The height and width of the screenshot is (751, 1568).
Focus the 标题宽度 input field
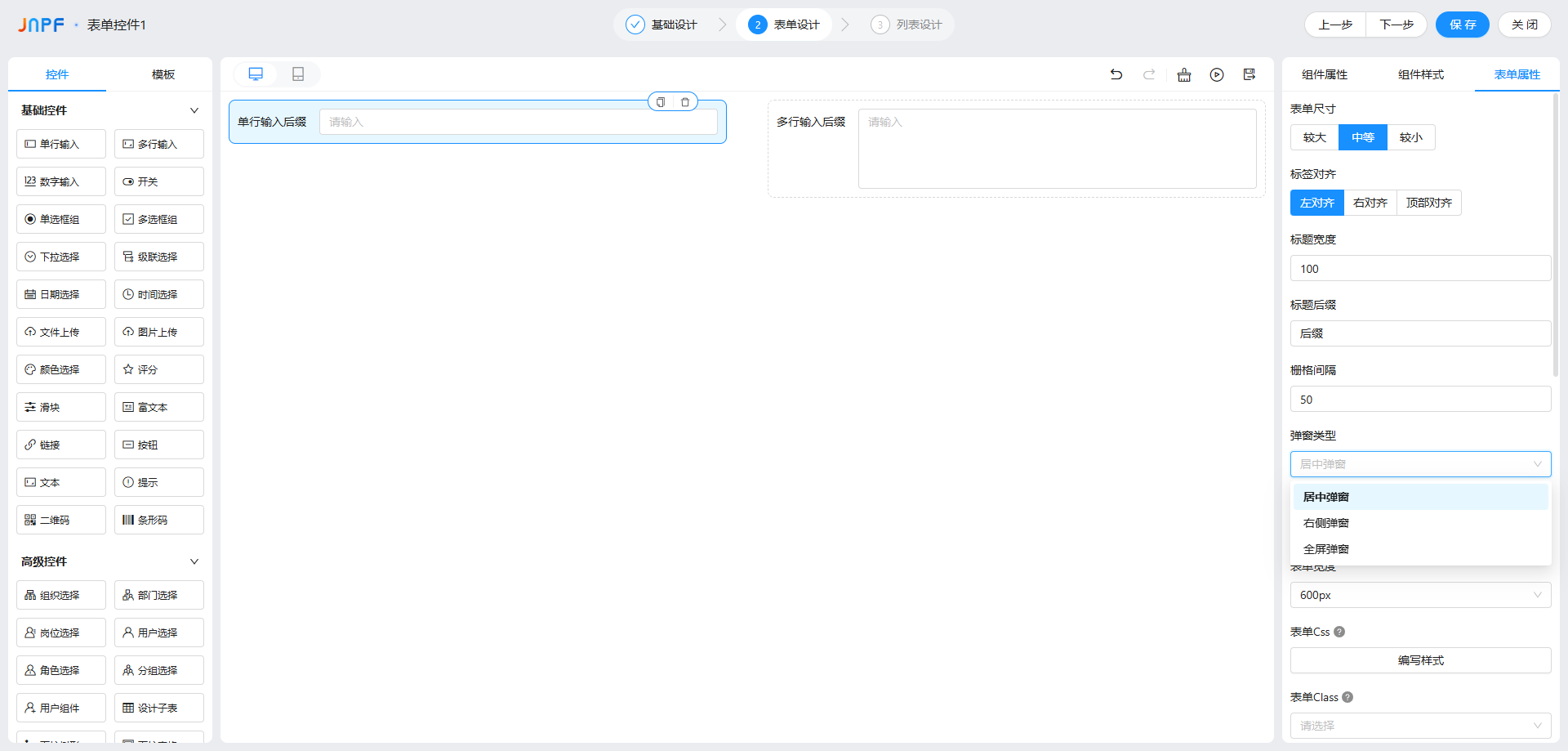click(1421, 268)
